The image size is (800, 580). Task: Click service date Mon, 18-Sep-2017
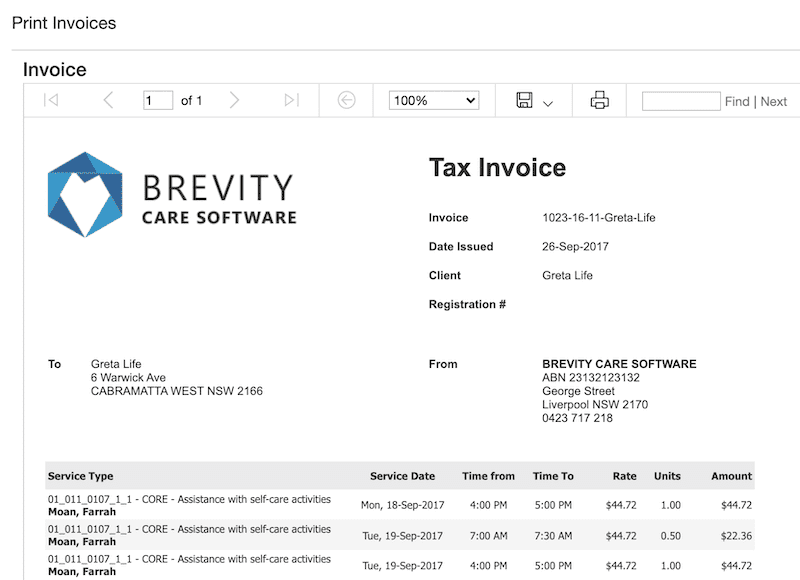pos(403,505)
